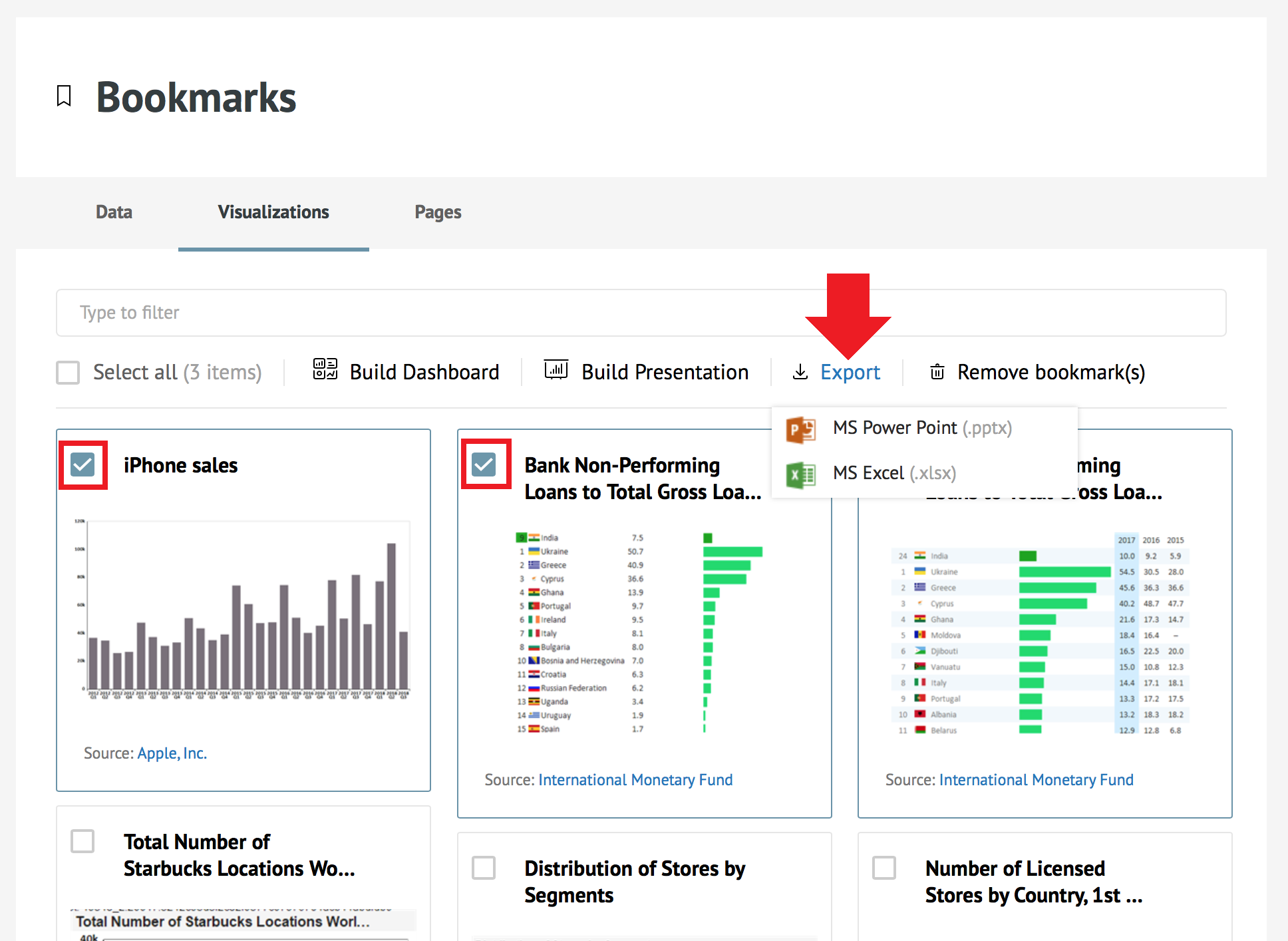The width and height of the screenshot is (1288, 941).
Task: Open the Apple, Inc. source link
Action: tap(172, 753)
